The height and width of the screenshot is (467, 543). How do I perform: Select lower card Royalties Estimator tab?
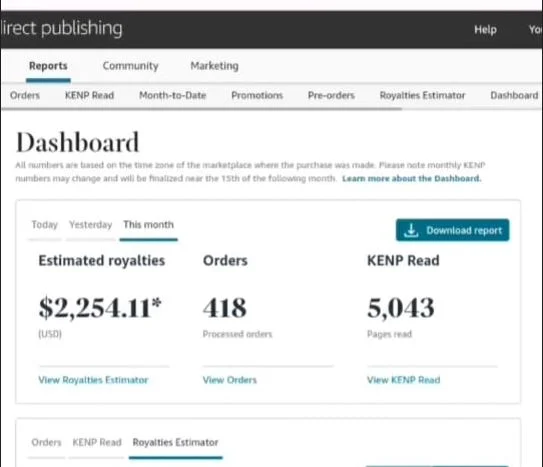pyautogui.click(x=175, y=442)
